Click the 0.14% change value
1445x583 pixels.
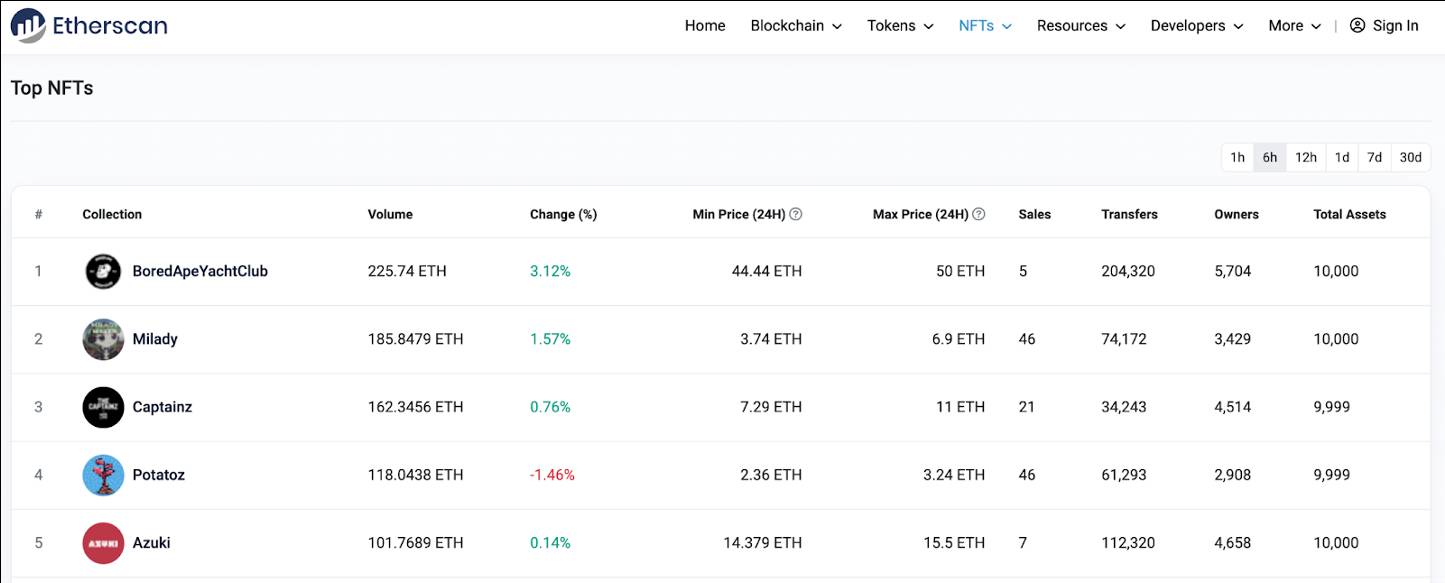(x=550, y=543)
